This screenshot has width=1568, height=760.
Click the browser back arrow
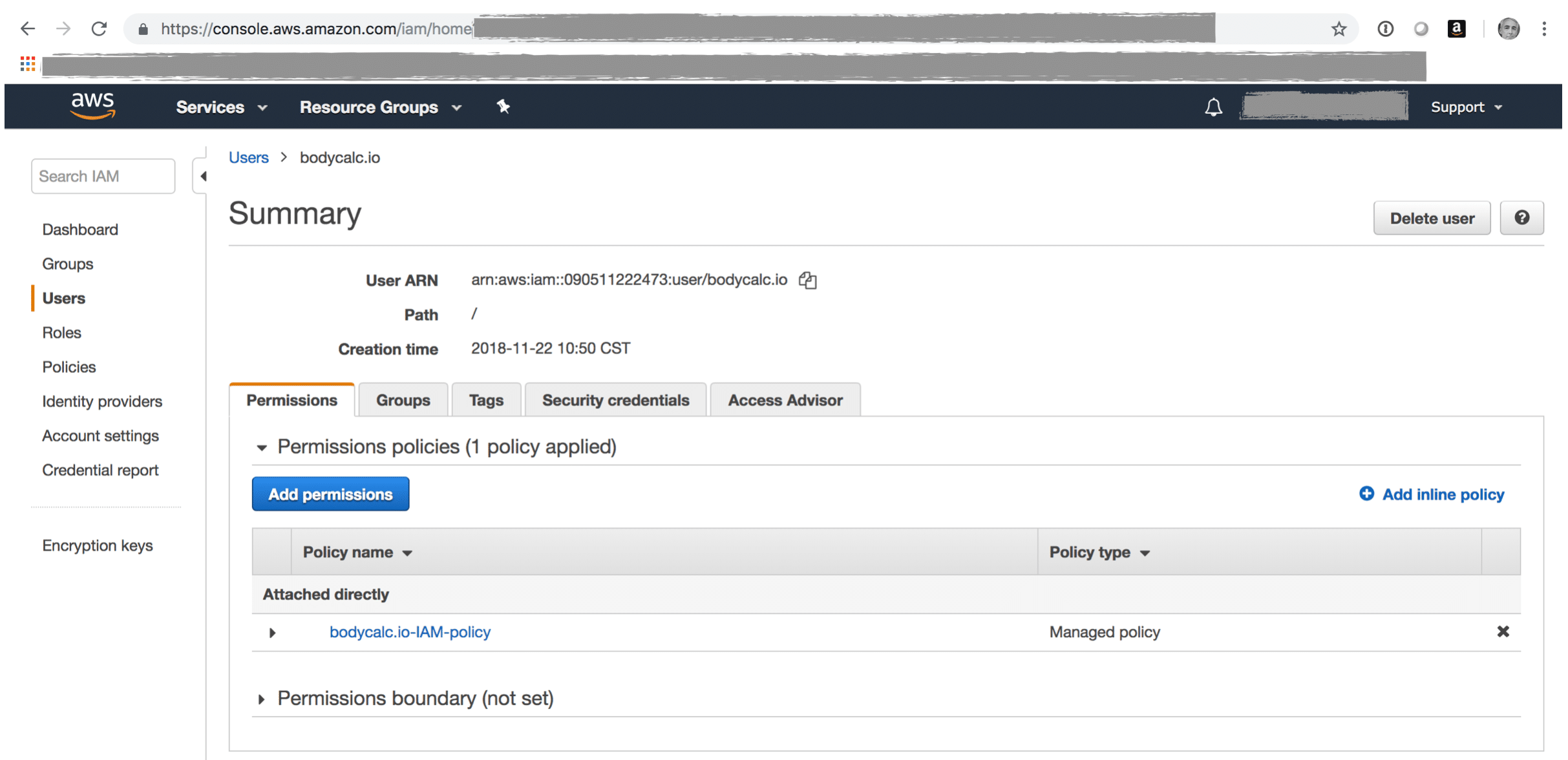[28, 29]
